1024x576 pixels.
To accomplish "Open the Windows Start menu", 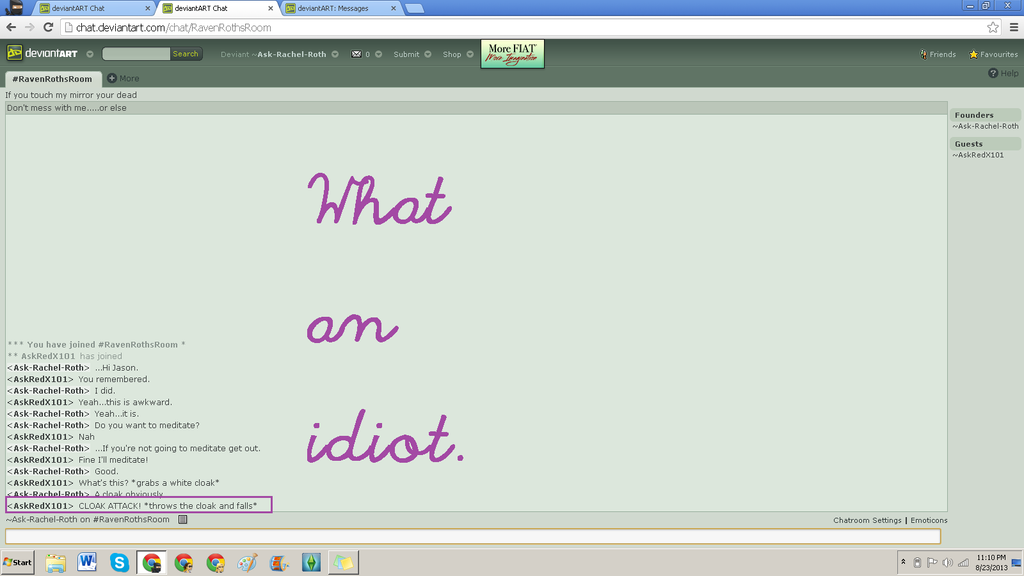I will coord(18,562).
